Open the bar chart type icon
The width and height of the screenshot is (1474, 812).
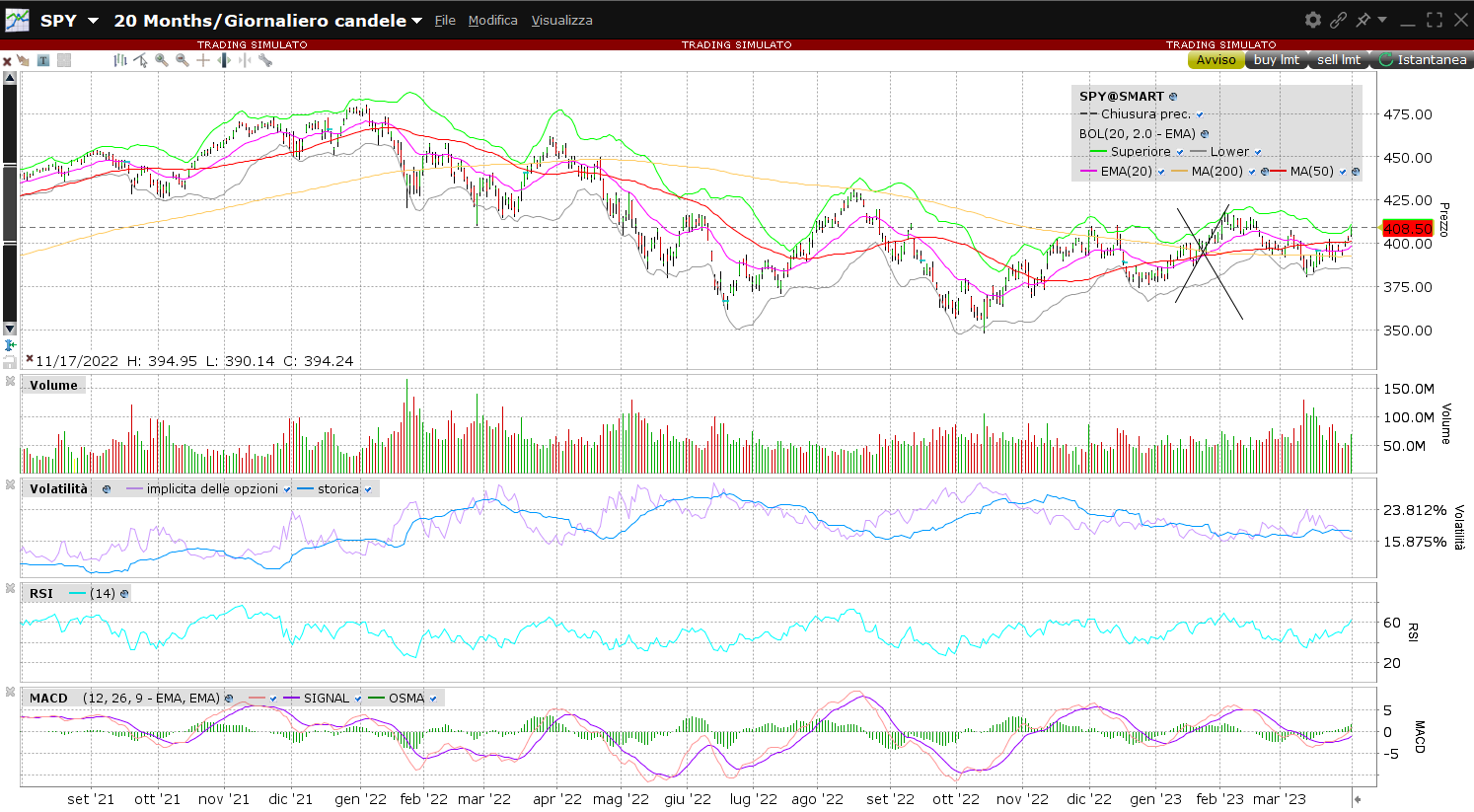(x=120, y=60)
